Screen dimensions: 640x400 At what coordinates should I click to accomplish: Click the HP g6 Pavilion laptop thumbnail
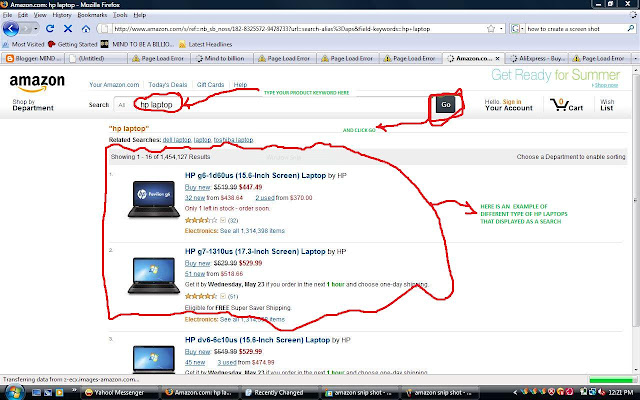coord(153,199)
